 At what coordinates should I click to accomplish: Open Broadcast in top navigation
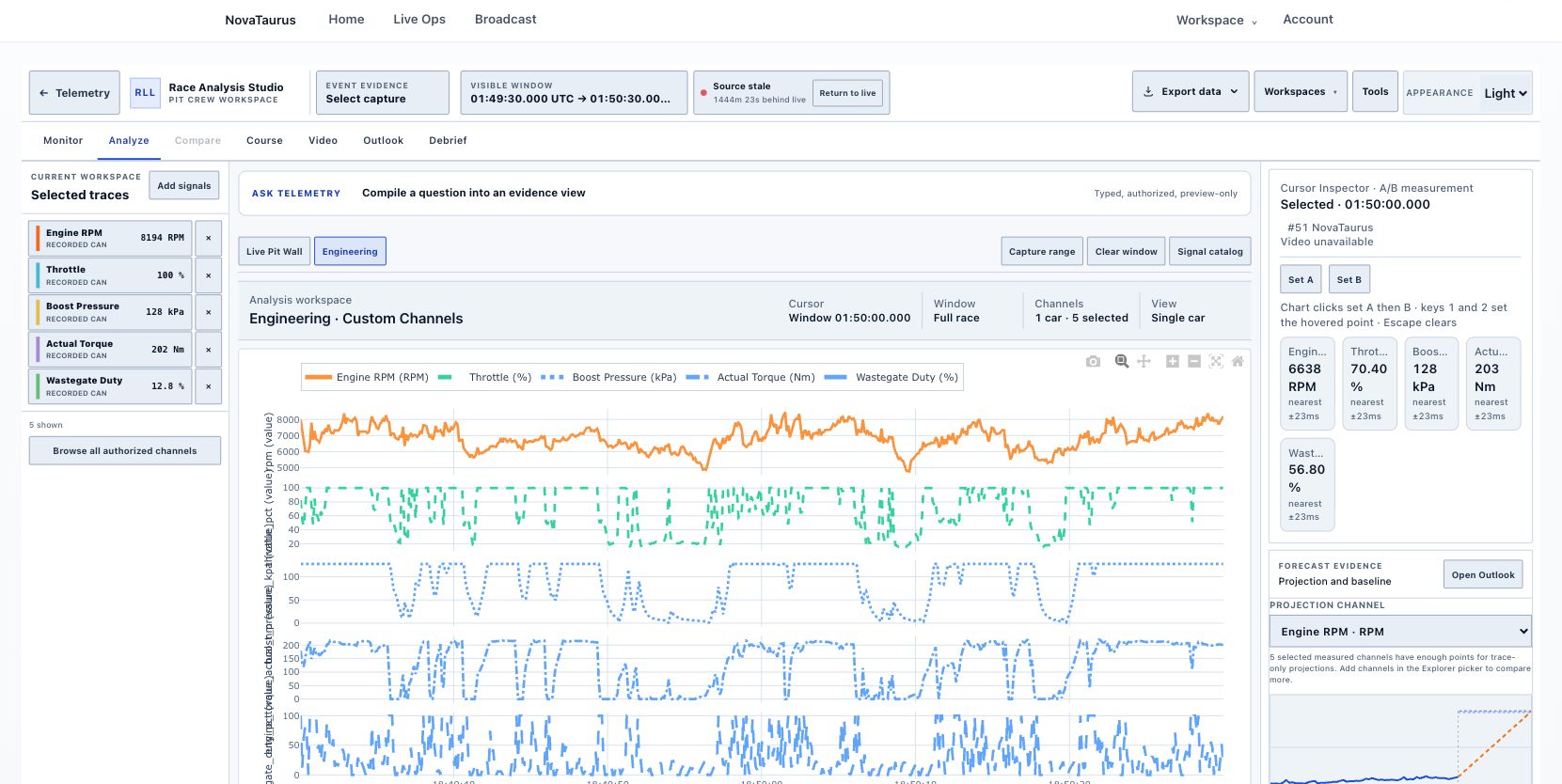coord(505,19)
